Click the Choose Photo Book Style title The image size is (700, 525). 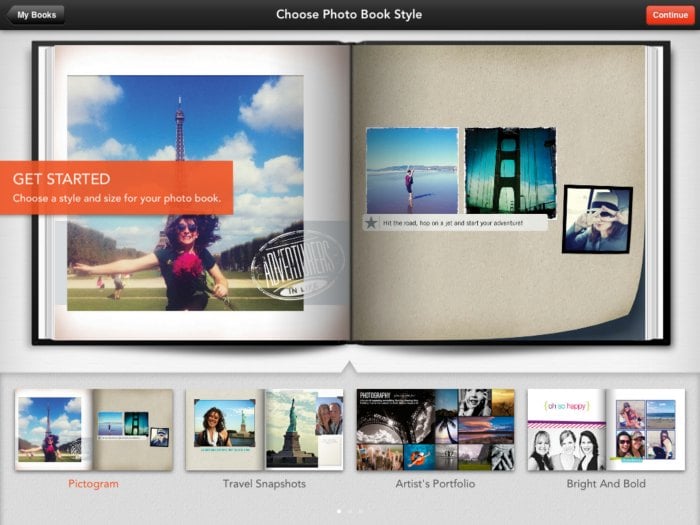click(x=349, y=14)
